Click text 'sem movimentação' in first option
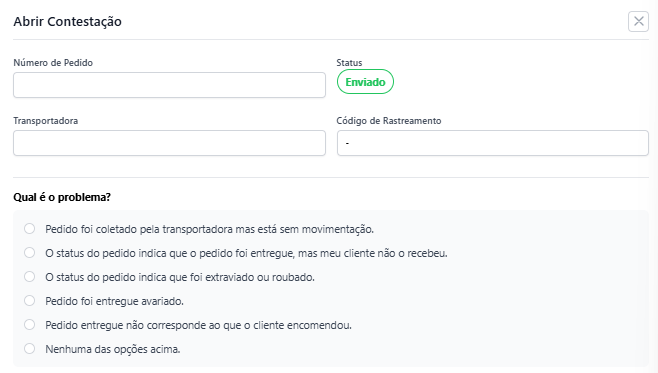This screenshot has width=658, height=373. [327, 229]
